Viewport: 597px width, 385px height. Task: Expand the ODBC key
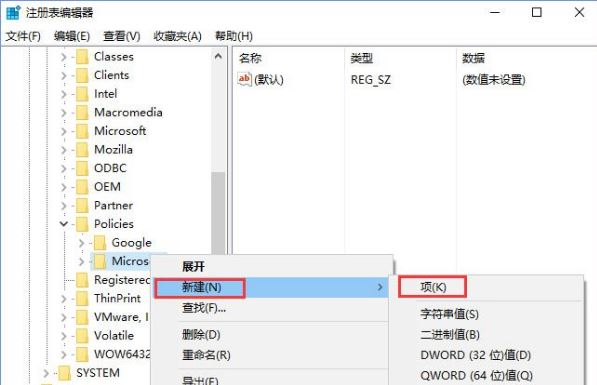(64, 168)
